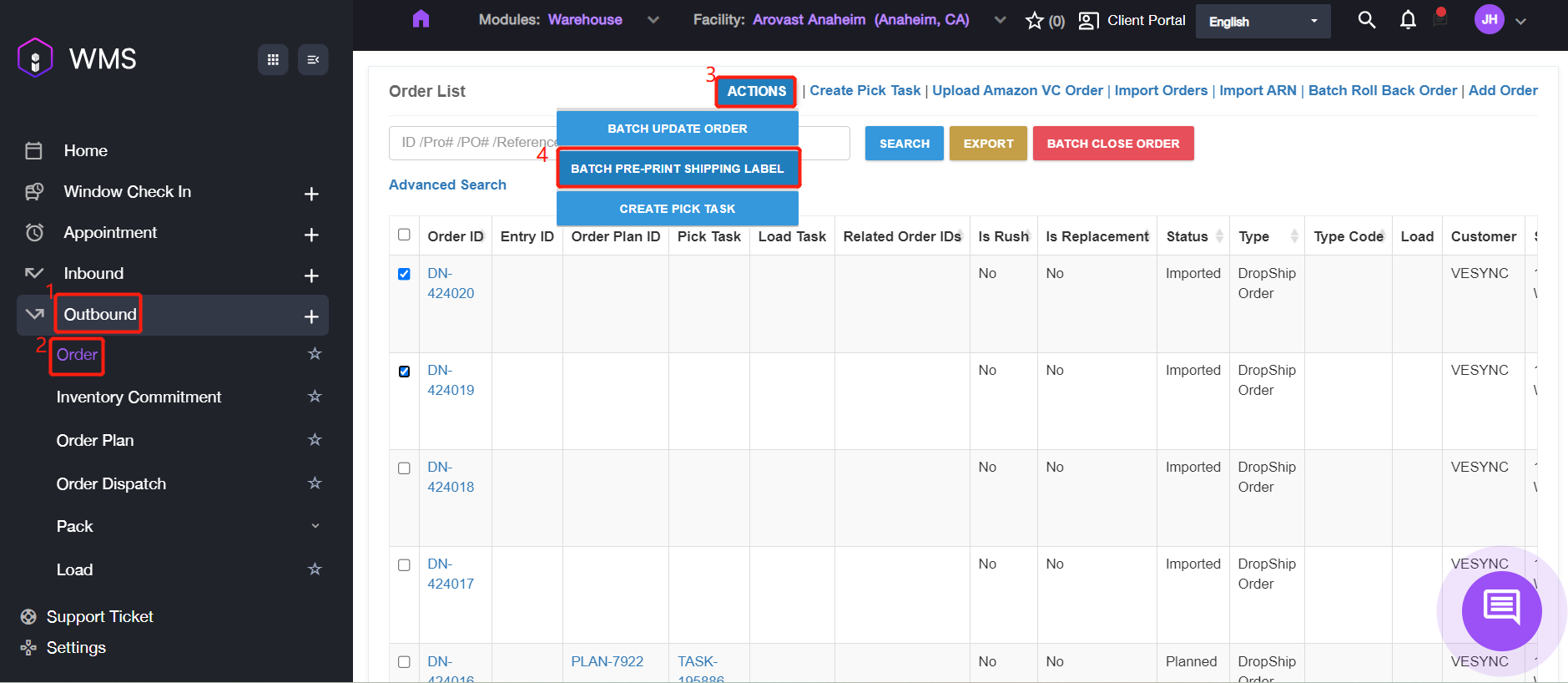Image resolution: width=1568 pixels, height=683 pixels.
Task: Open the notifications bell
Action: click(x=1408, y=20)
